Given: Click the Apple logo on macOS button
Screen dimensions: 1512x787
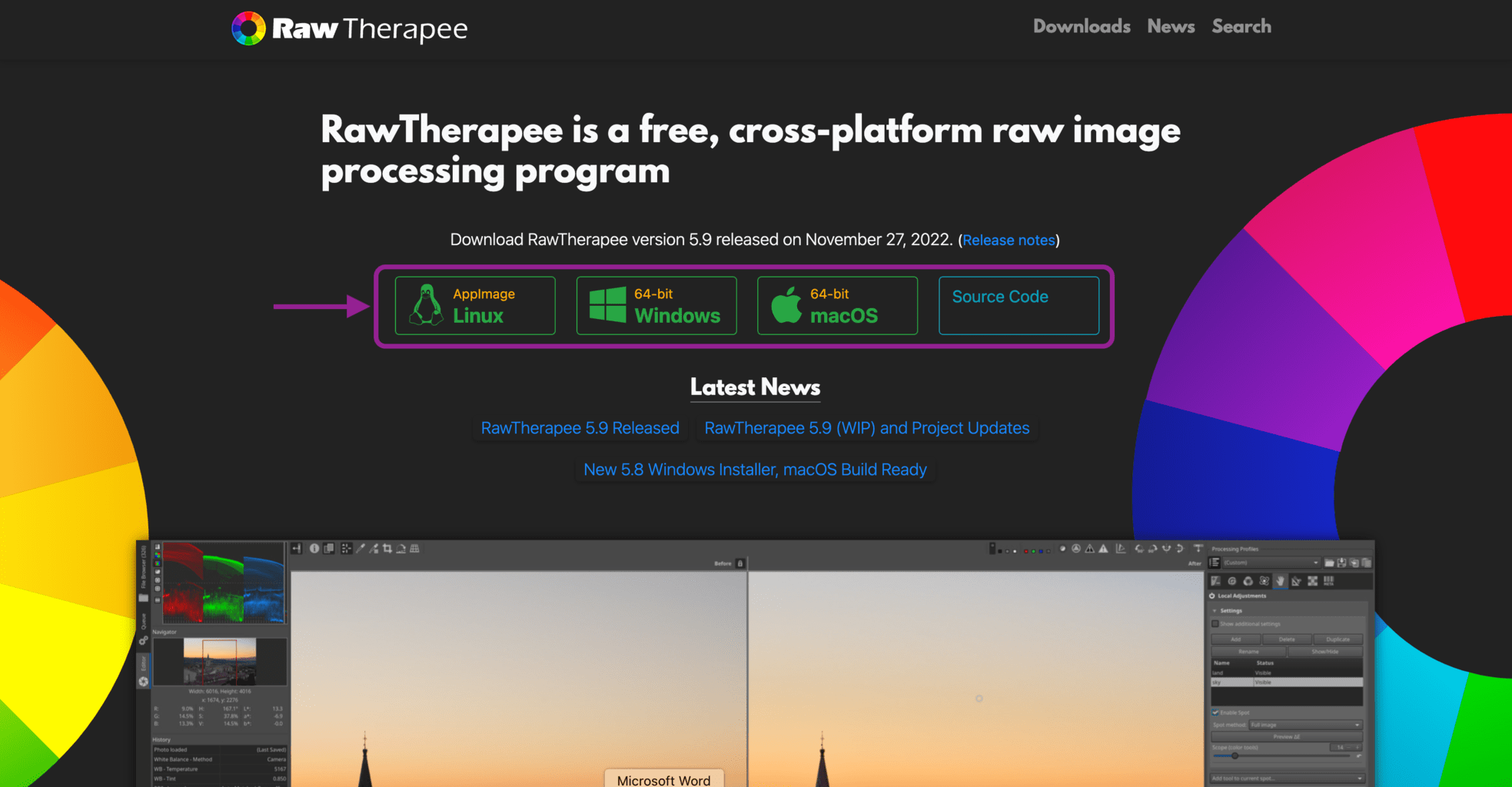Looking at the screenshot, I should coord(786,305).
